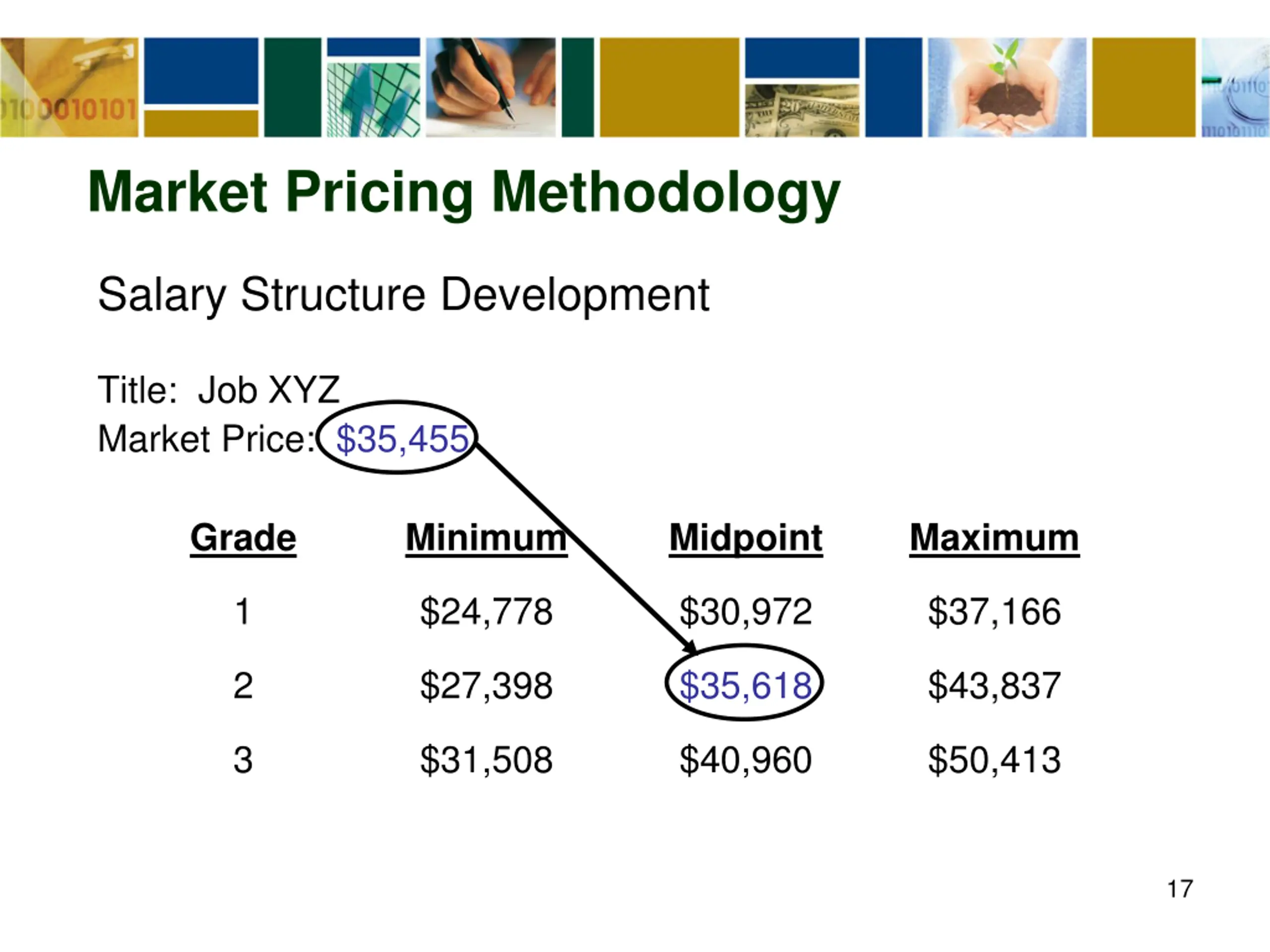Click the slide number 17
The width and height of the screenshot is (1270, 952).
[x=1180, y=889]
